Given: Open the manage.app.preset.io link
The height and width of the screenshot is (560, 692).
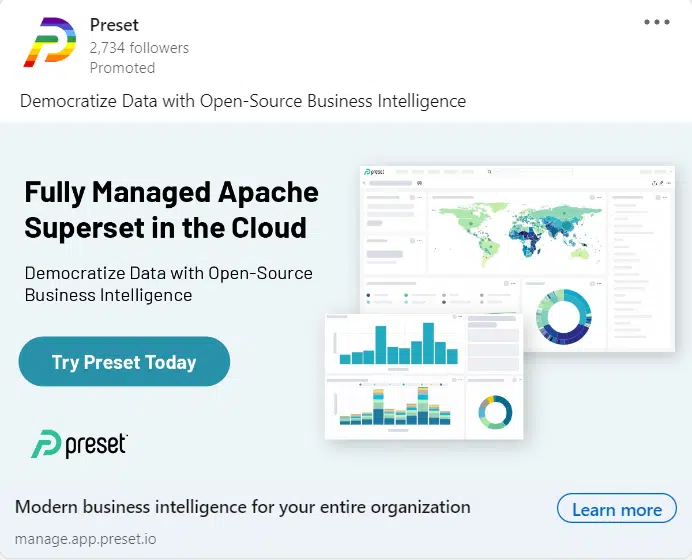Looking at the screenshot, I should pyautogui.click(x=85, y=538).
